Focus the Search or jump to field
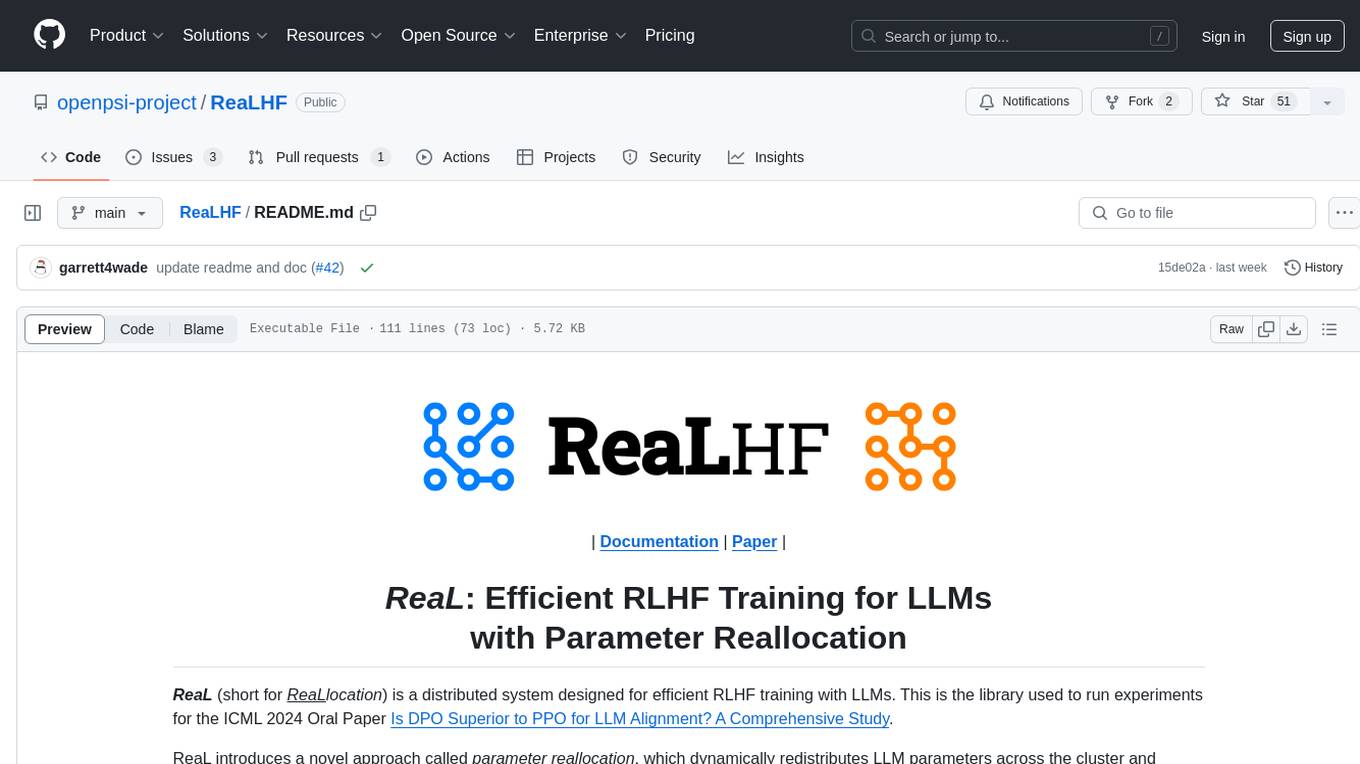 coord(1016,36)
